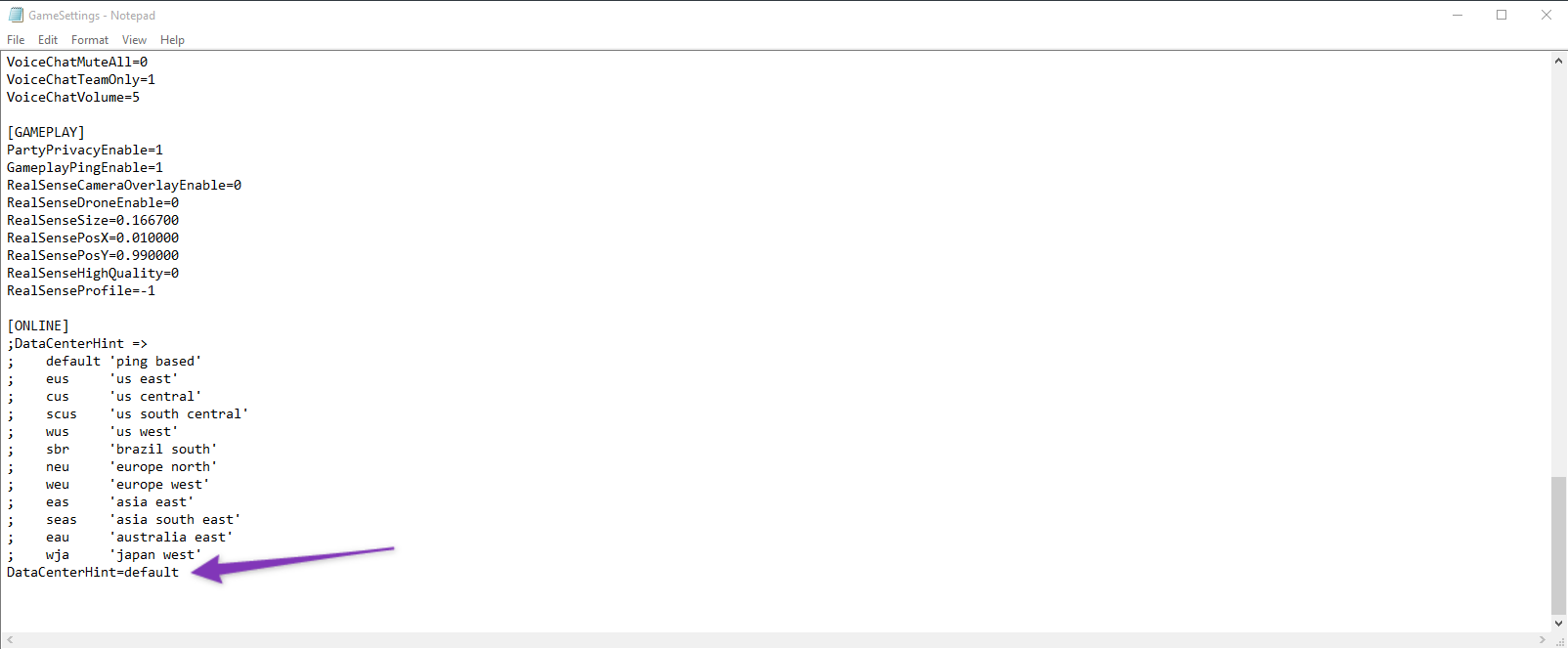Minimize the Notepad window
1568x649 pixels.
click(1458, 15)
